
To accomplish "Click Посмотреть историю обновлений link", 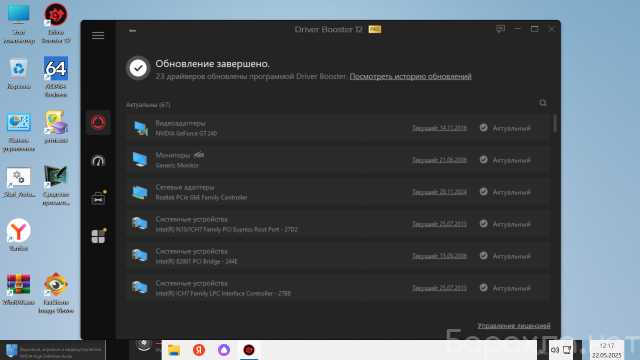I will coord(411,76).
